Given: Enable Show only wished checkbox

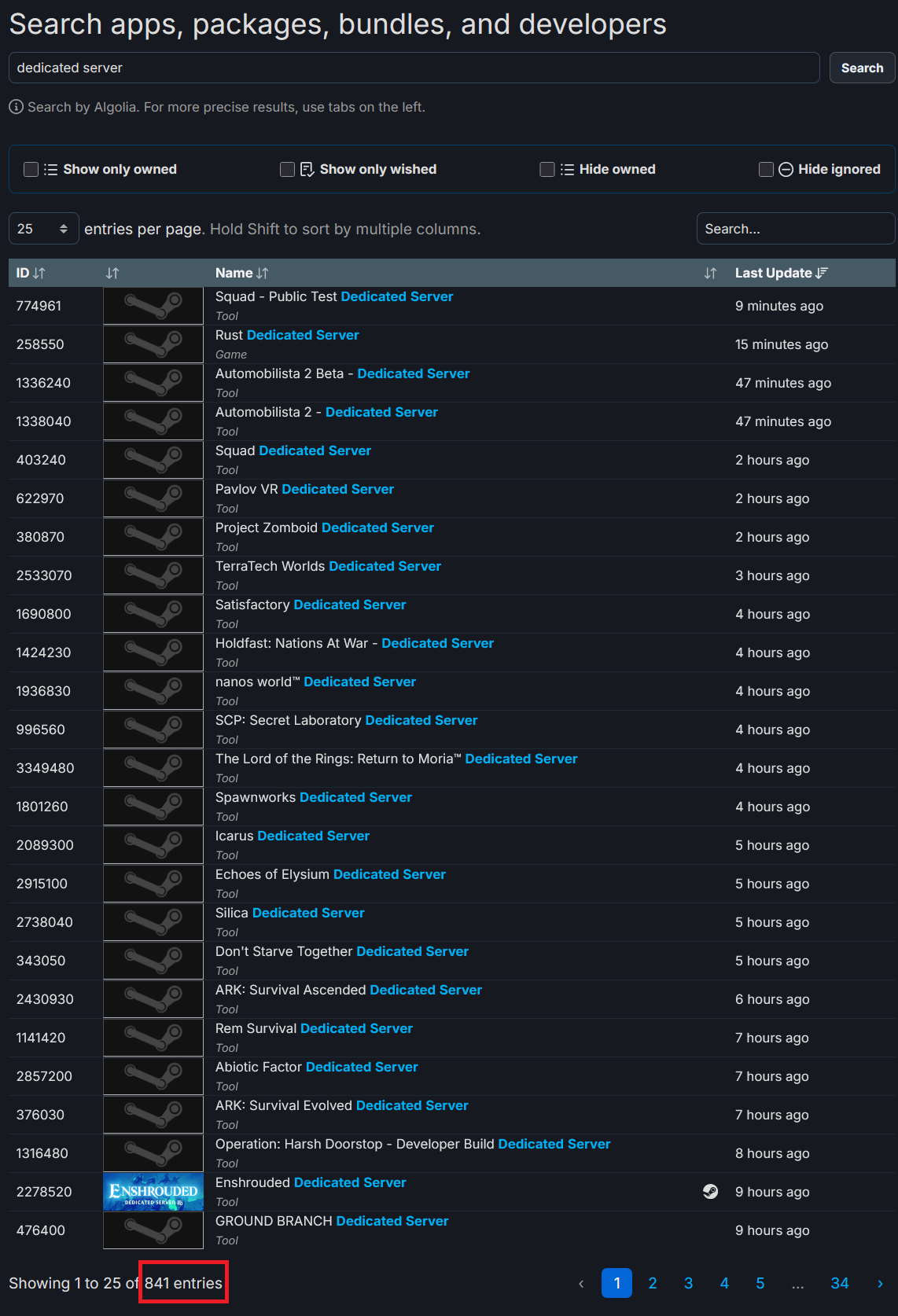Looking at the screenshot, I should click(x=288, y=169).
